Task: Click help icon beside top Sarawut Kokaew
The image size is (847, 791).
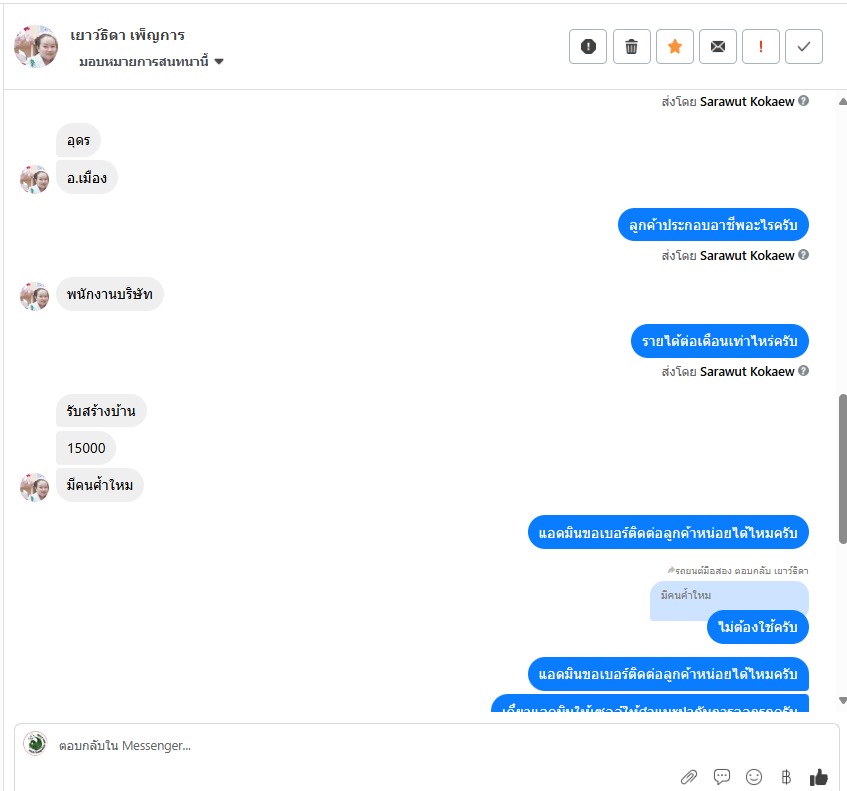Action: coord(803,101)
